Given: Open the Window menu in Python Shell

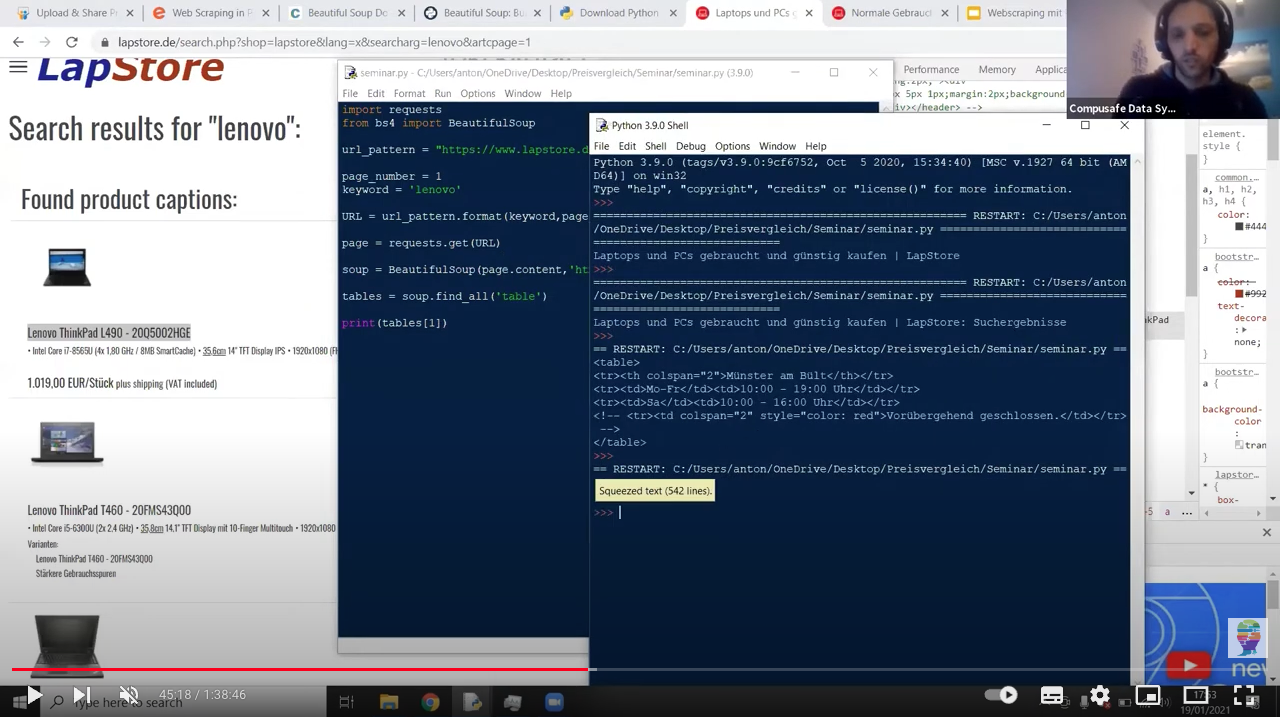Looking at the screenshot, I should [777, 146].
